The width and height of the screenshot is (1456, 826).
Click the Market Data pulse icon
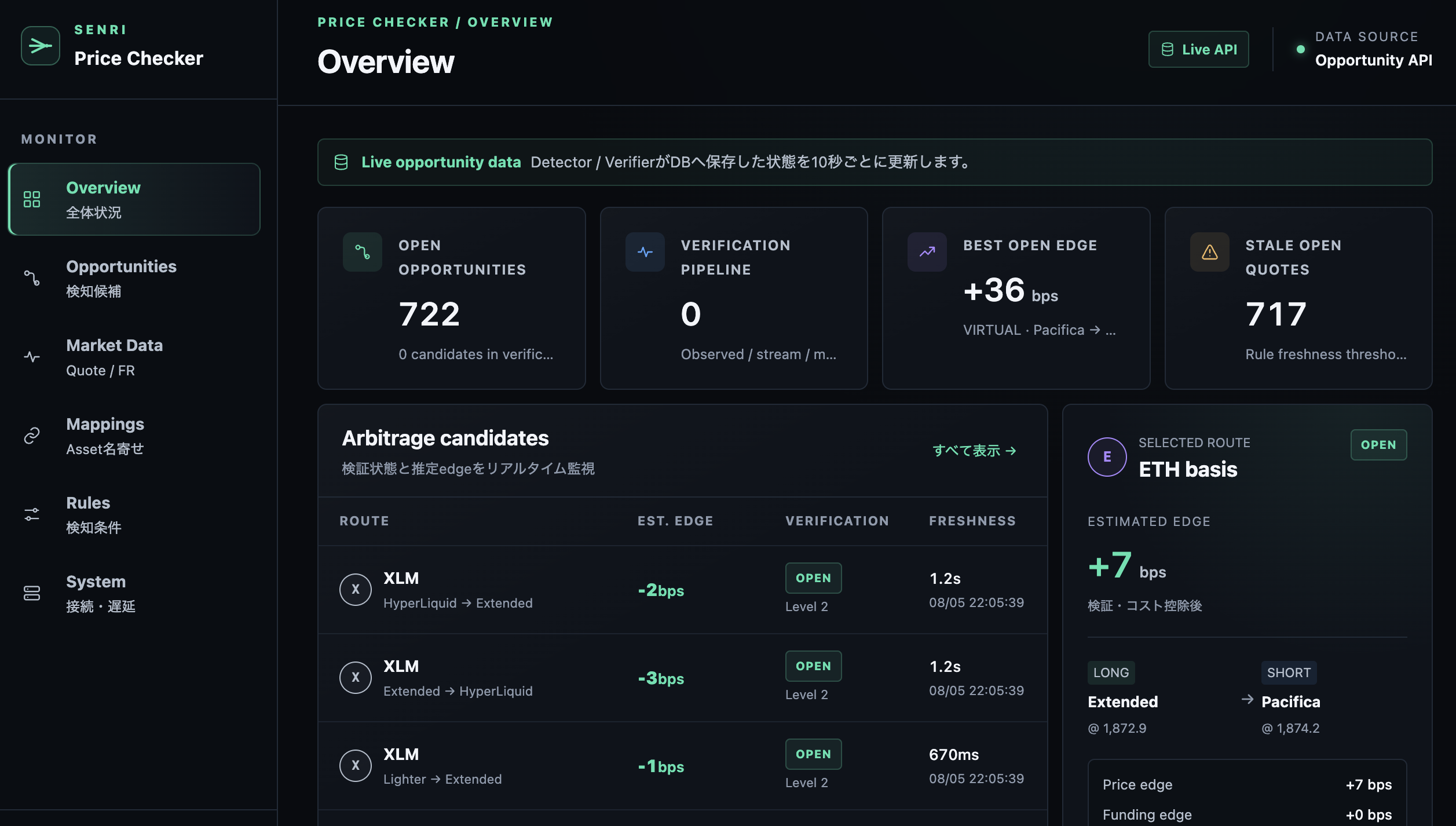point(32,357)
